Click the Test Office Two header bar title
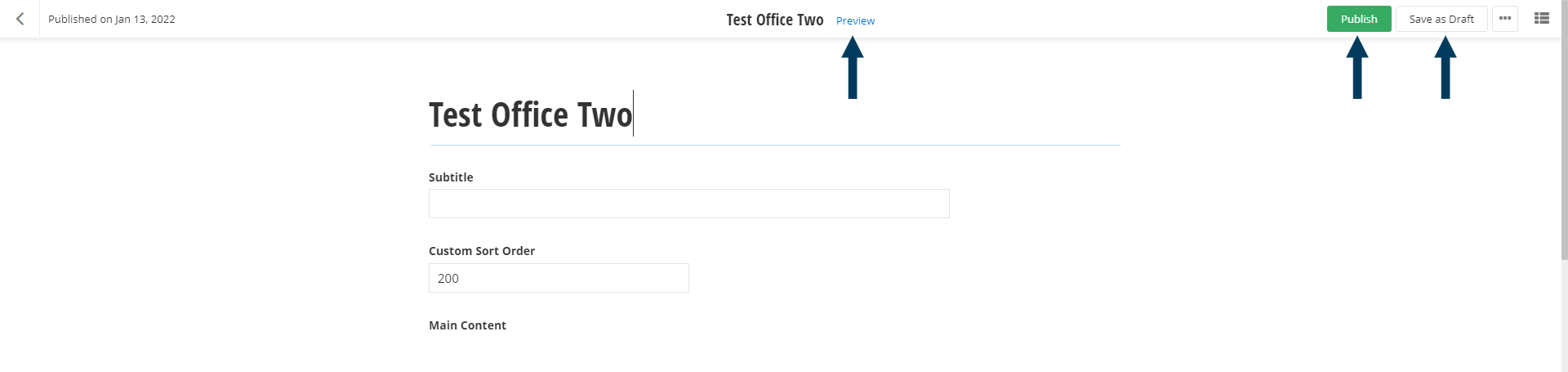 775,20
